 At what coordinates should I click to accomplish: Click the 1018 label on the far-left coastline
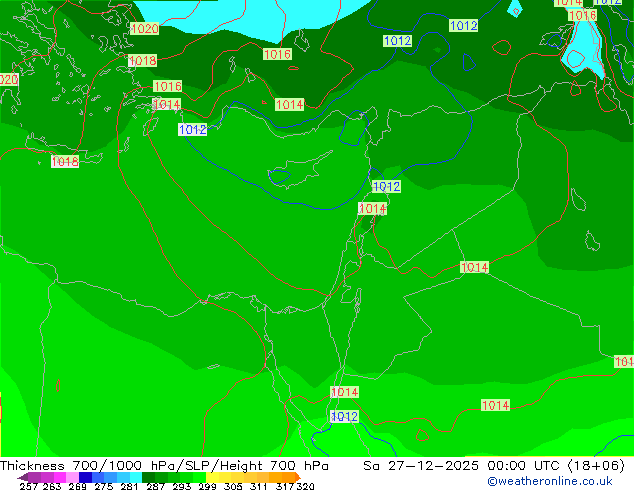click(x=65, y=162)
